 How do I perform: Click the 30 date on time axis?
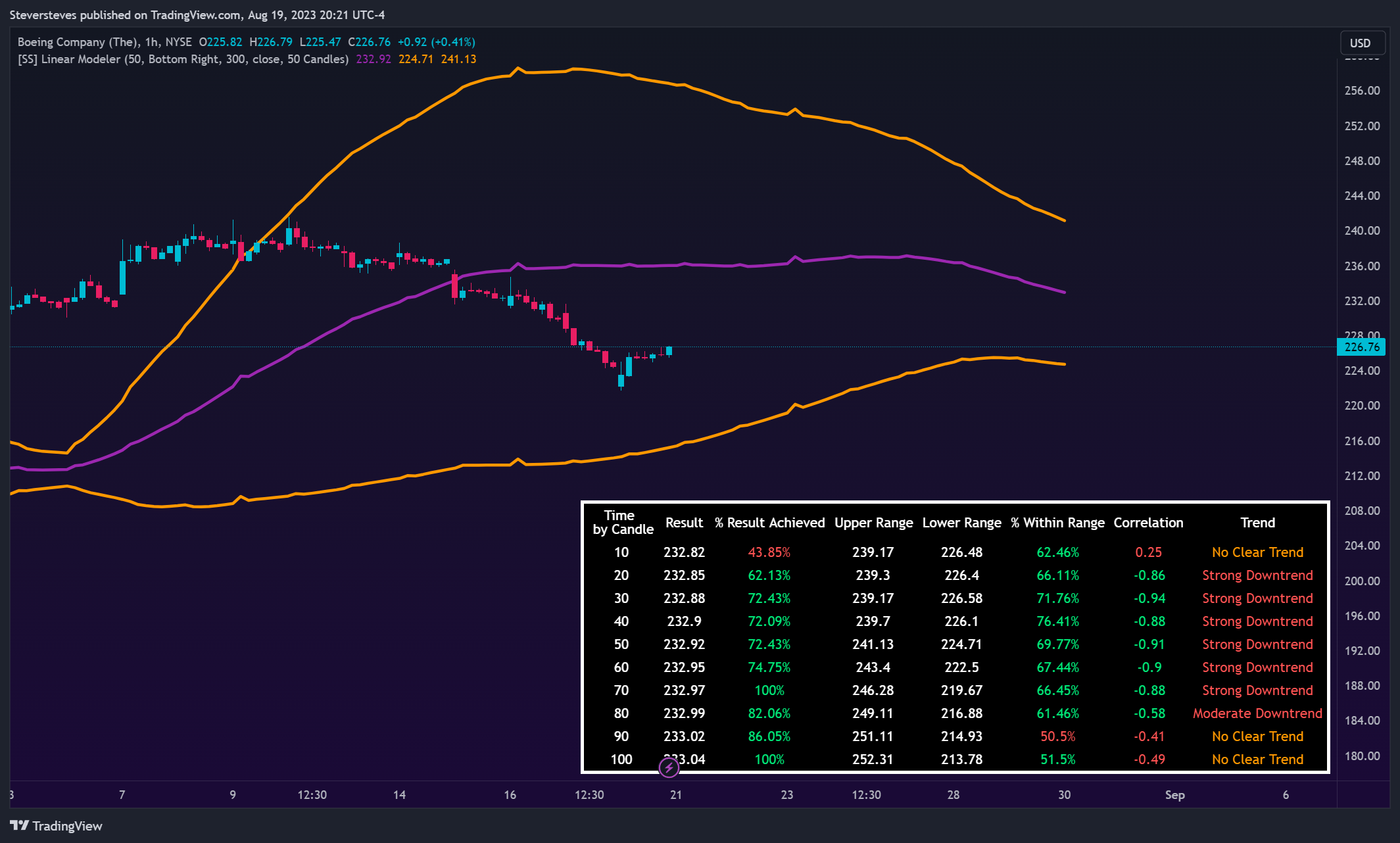[x=1064, y=795]
